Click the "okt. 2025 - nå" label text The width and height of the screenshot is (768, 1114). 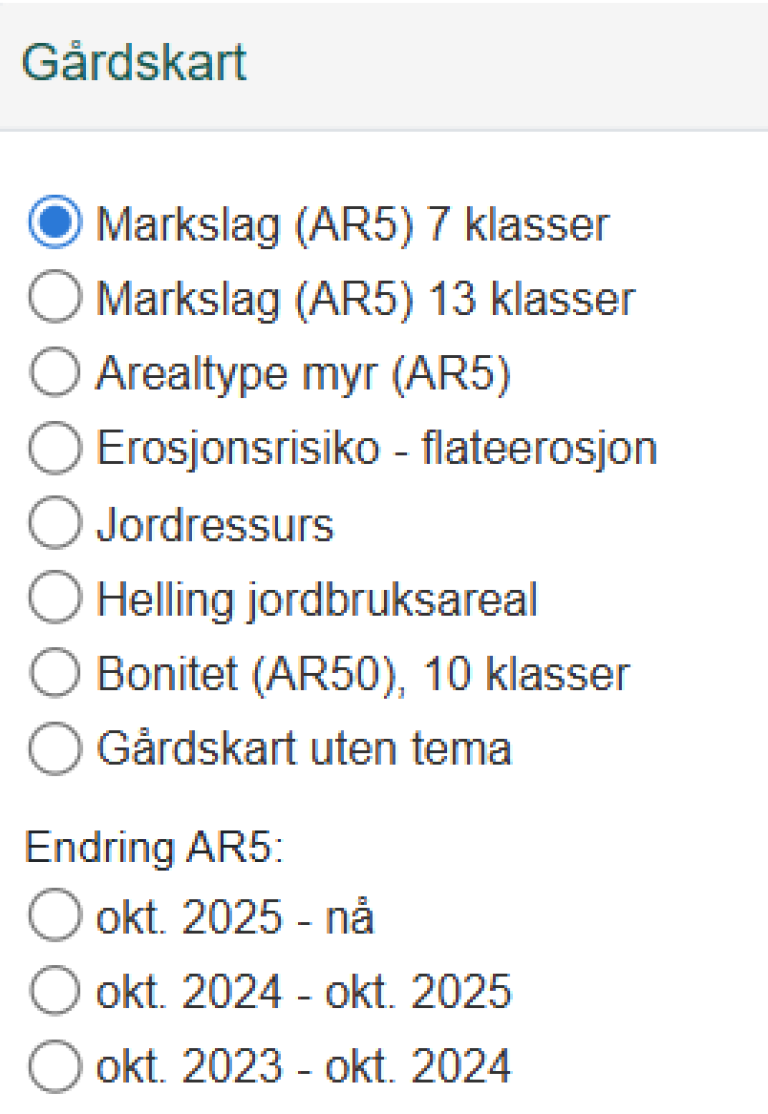235,917
